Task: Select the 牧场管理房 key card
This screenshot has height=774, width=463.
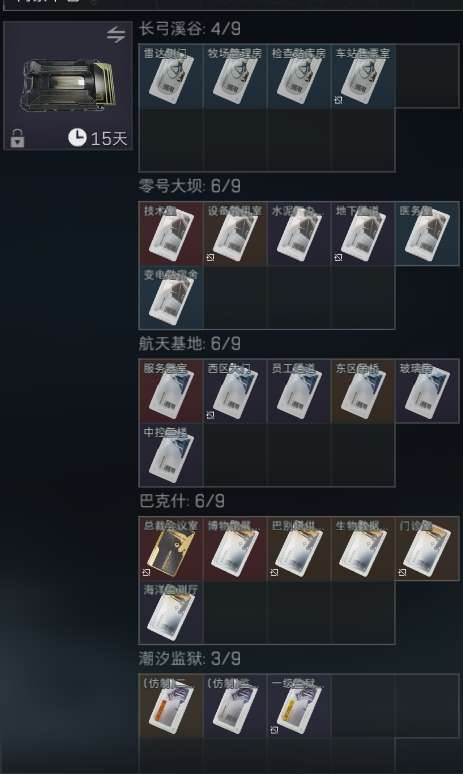Action: (235, 76)
